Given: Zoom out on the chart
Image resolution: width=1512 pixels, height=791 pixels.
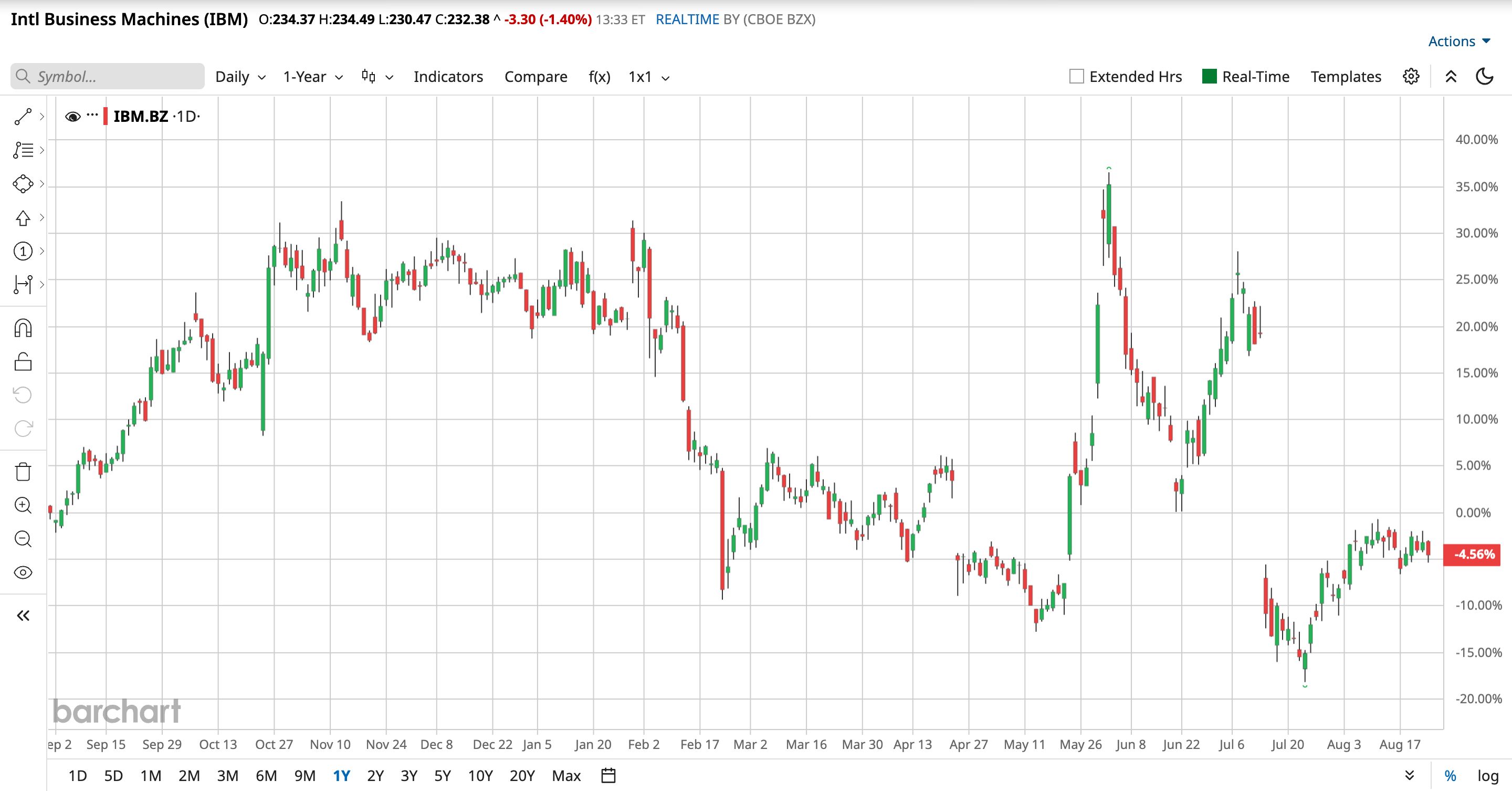Looking at the screenshot, I should pos(23,539).
